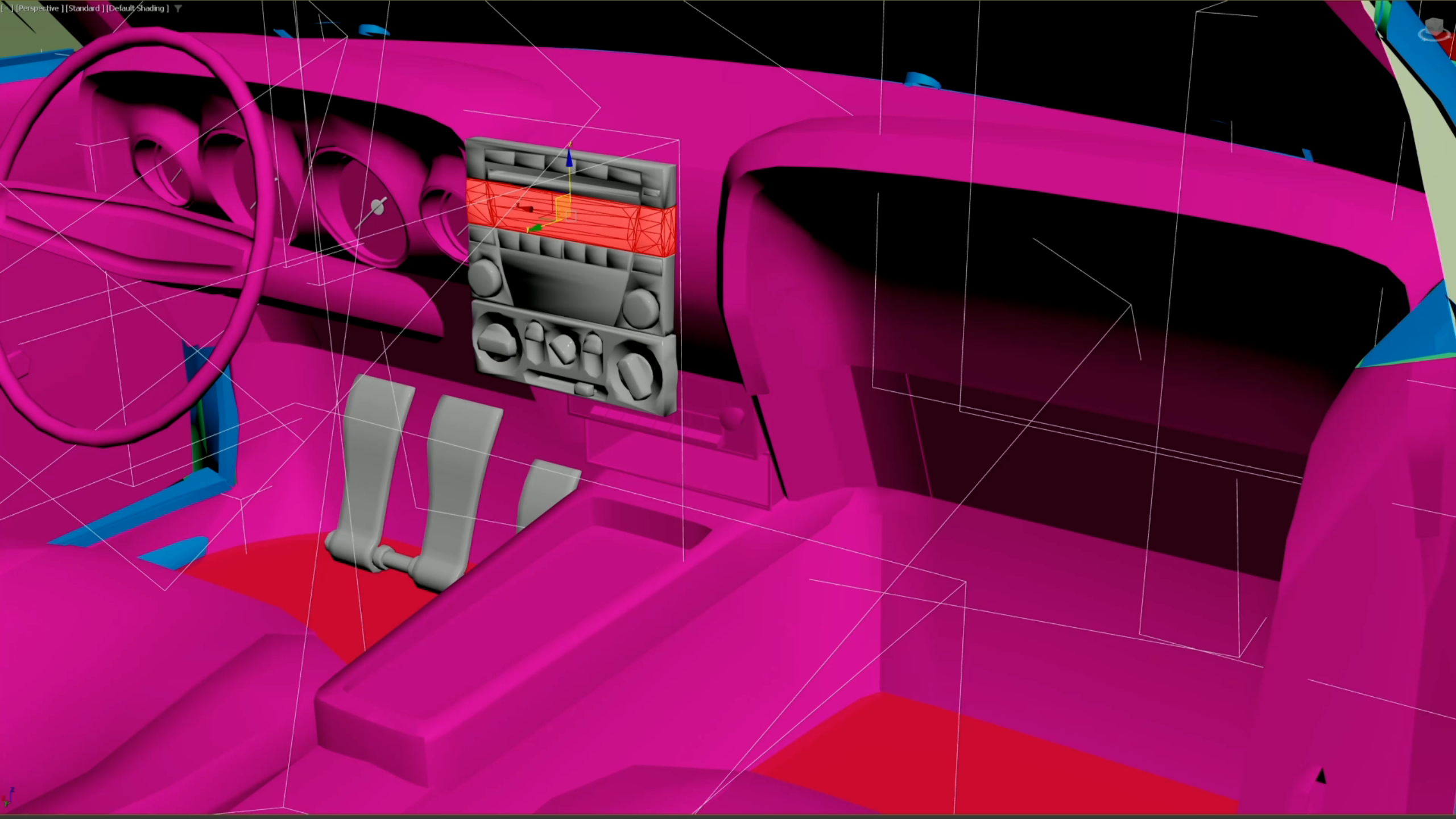
Task: Select the red X-axis arrow of move gizmo
Action: point(526,208)
